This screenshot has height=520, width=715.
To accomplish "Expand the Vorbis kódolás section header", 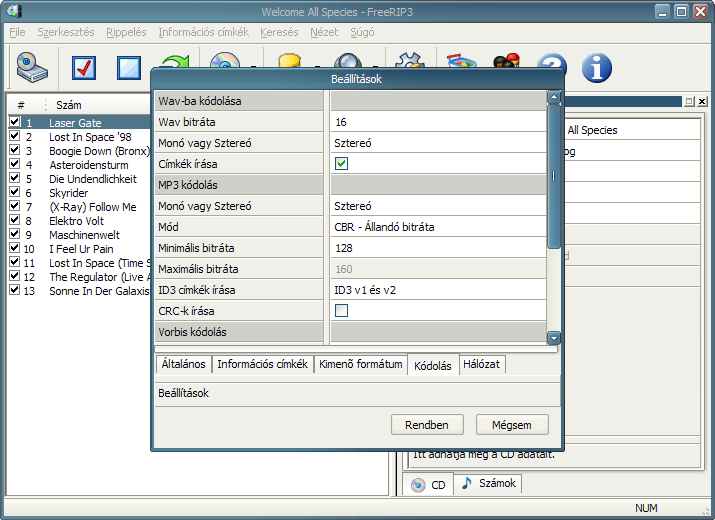I will coord(239,332).
